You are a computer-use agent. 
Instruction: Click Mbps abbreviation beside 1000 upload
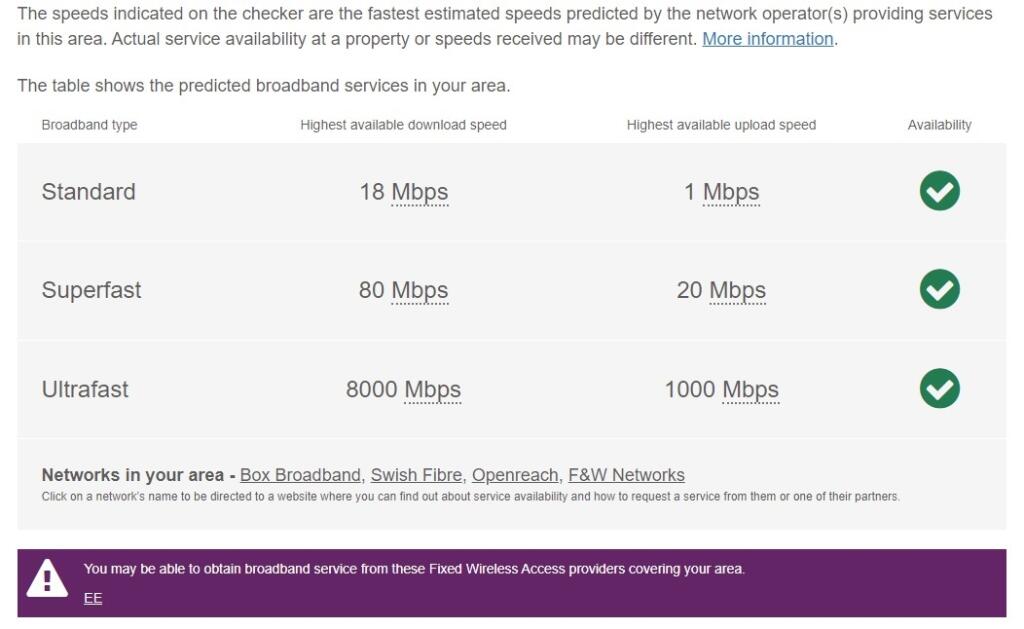750,390
